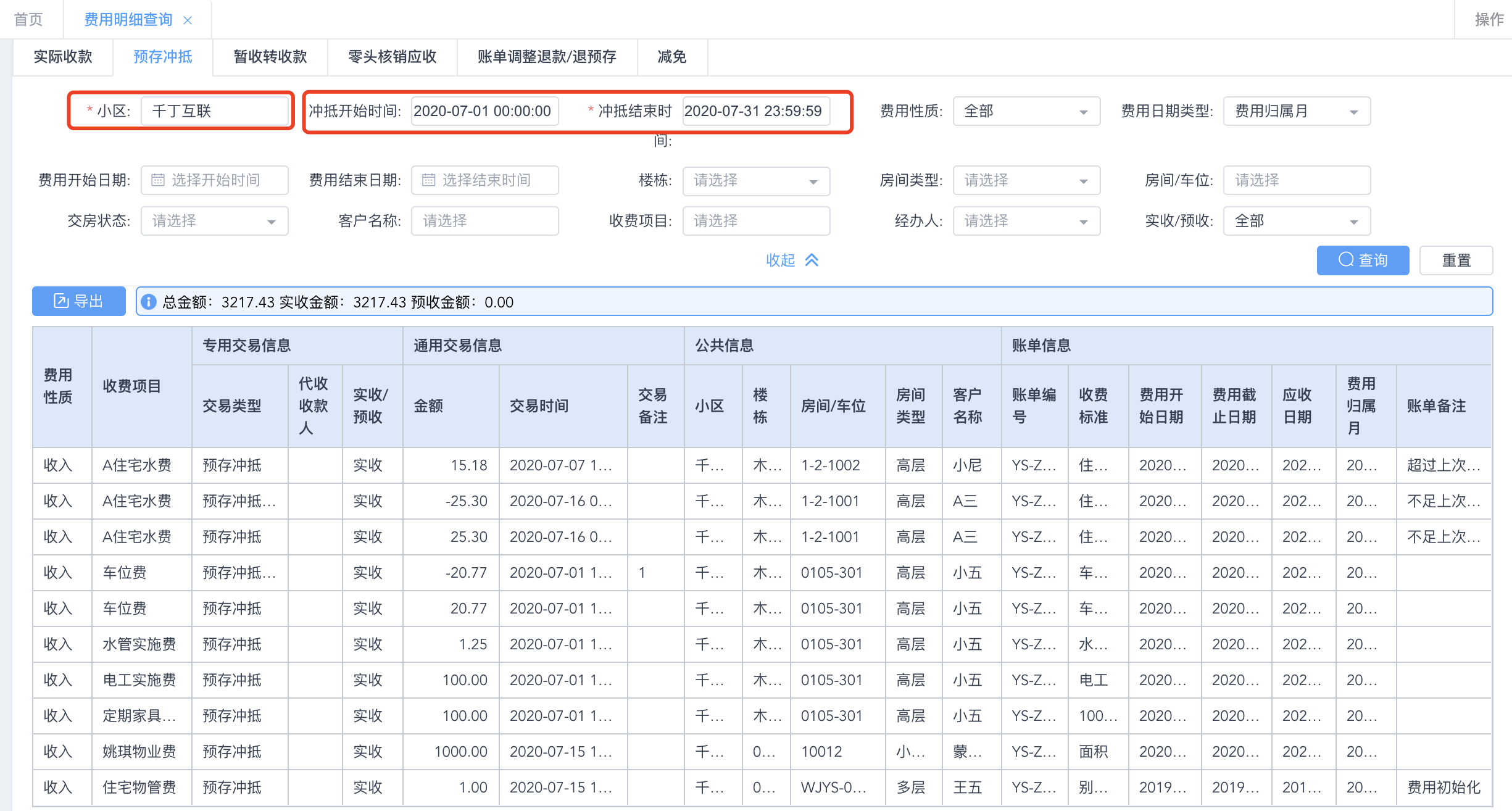
Task: Click the 费用结束日期 picker field
Action: coord(485,180)
